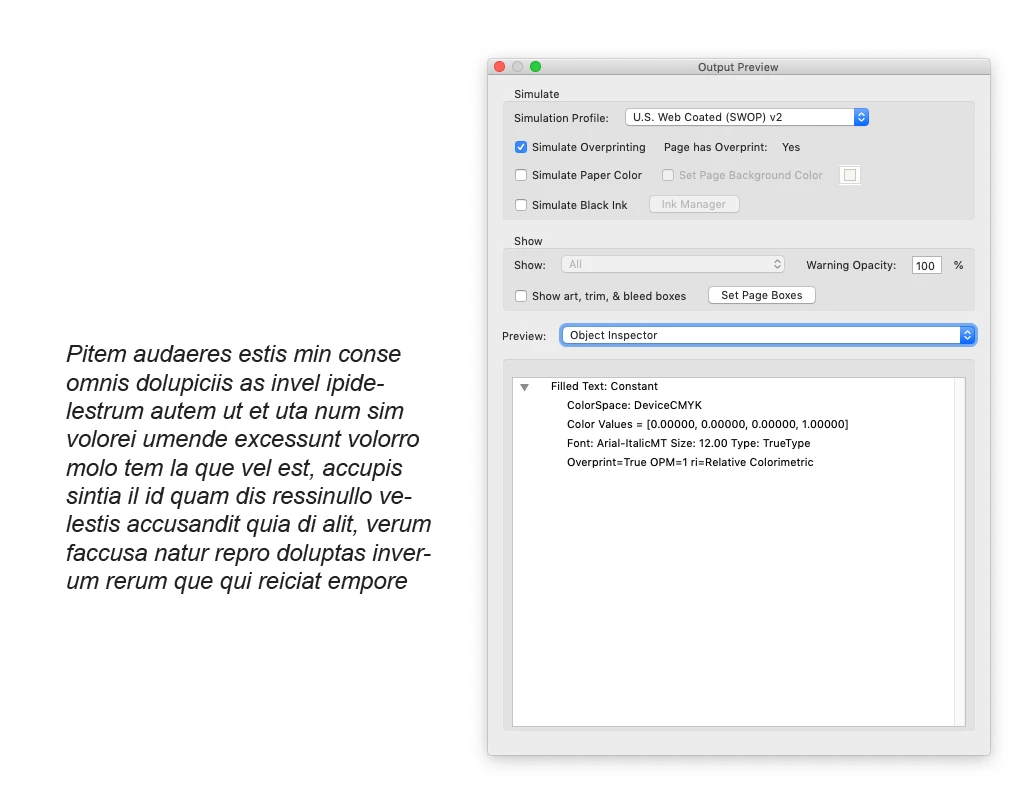
Task: Click the ColorSpace: DeviceCMYK line
Action: point(634,405)
